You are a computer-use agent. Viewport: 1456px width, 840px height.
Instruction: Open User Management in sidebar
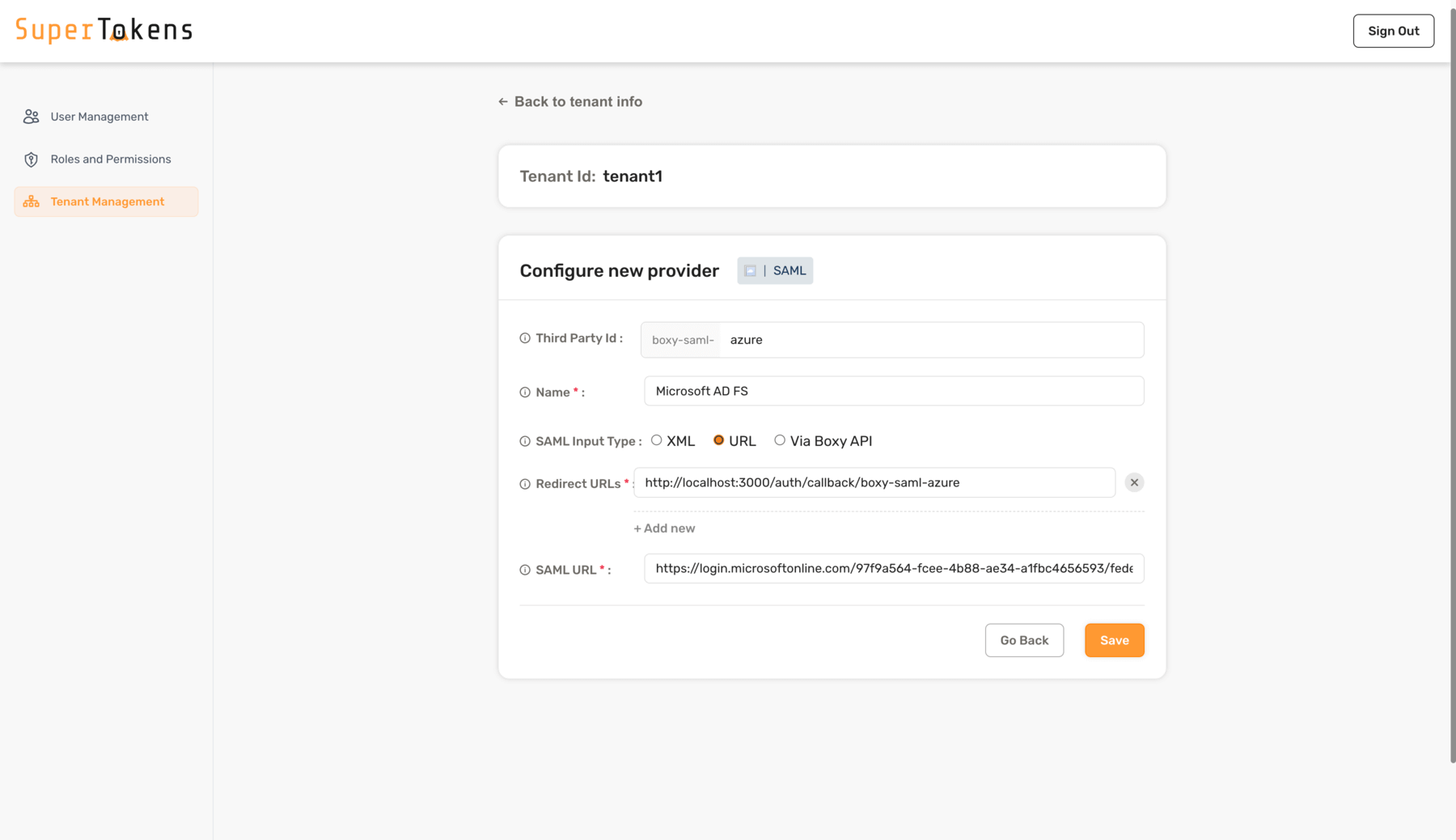coord(99,117)
